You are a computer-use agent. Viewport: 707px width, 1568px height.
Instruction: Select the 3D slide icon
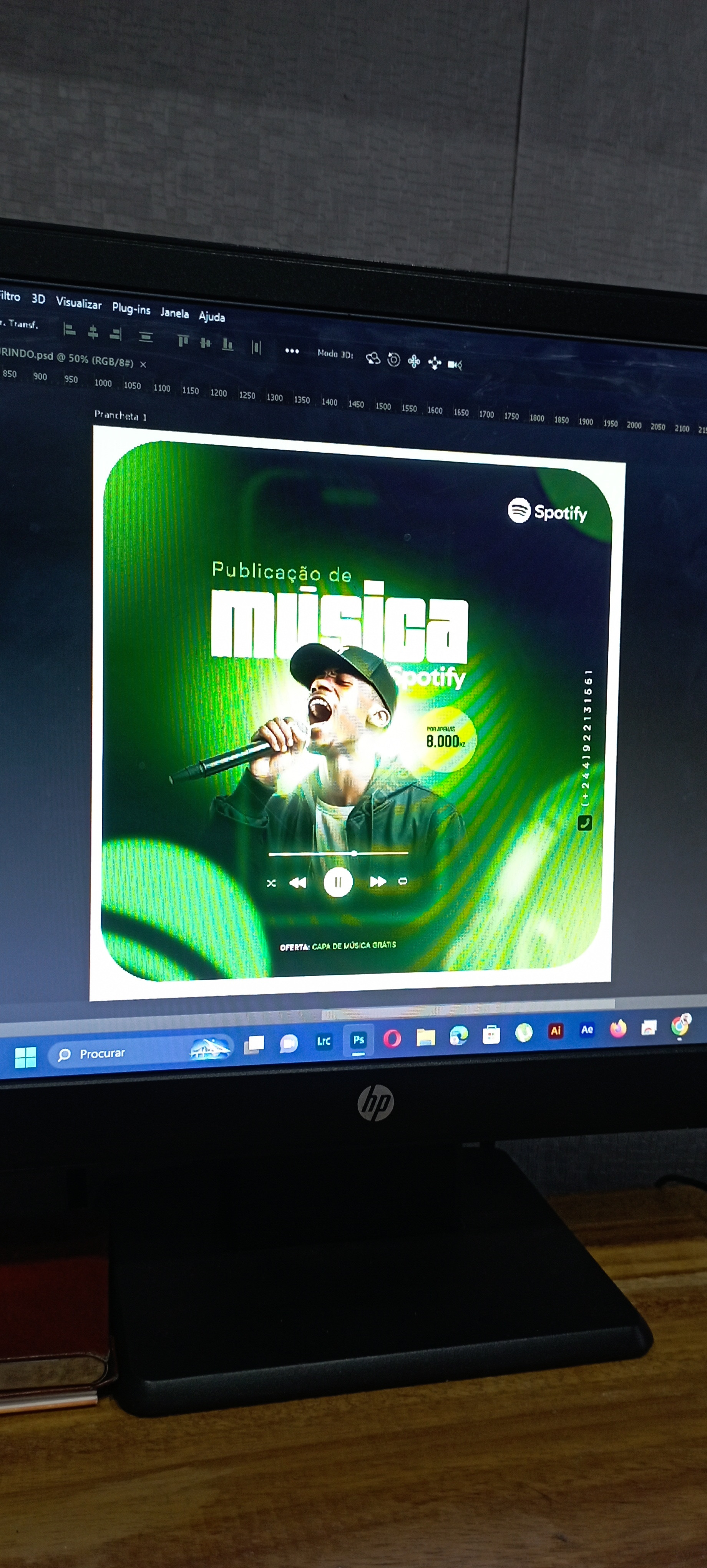coord(435,364)
